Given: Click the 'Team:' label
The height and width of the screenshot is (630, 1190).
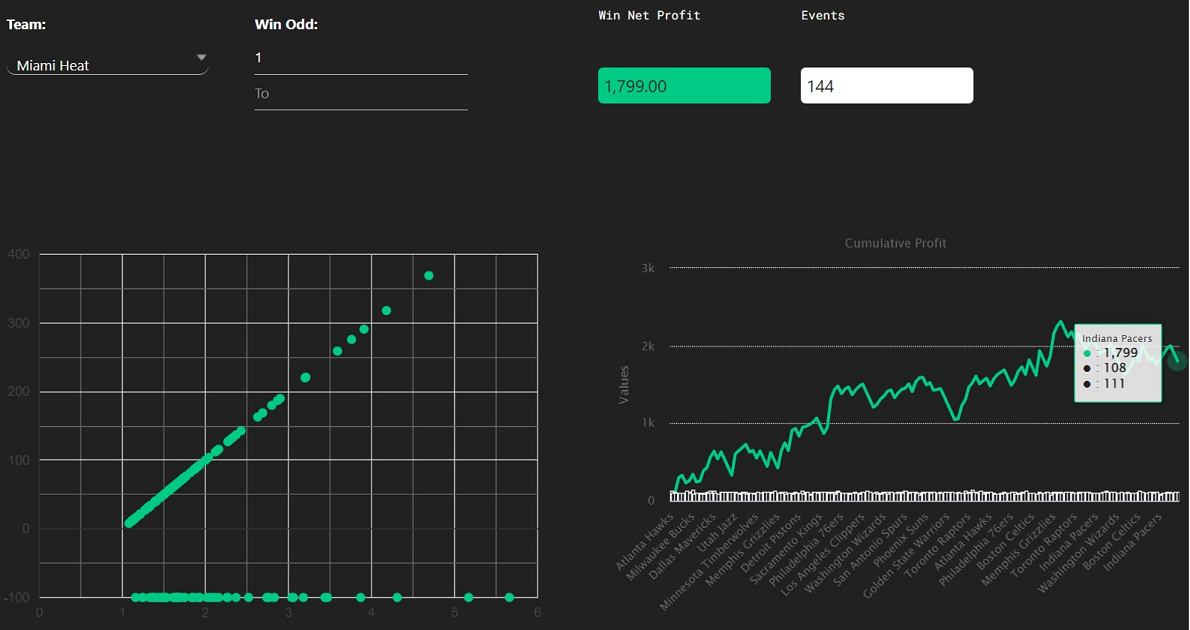Looking at the screenshot, I should point(26,24).
